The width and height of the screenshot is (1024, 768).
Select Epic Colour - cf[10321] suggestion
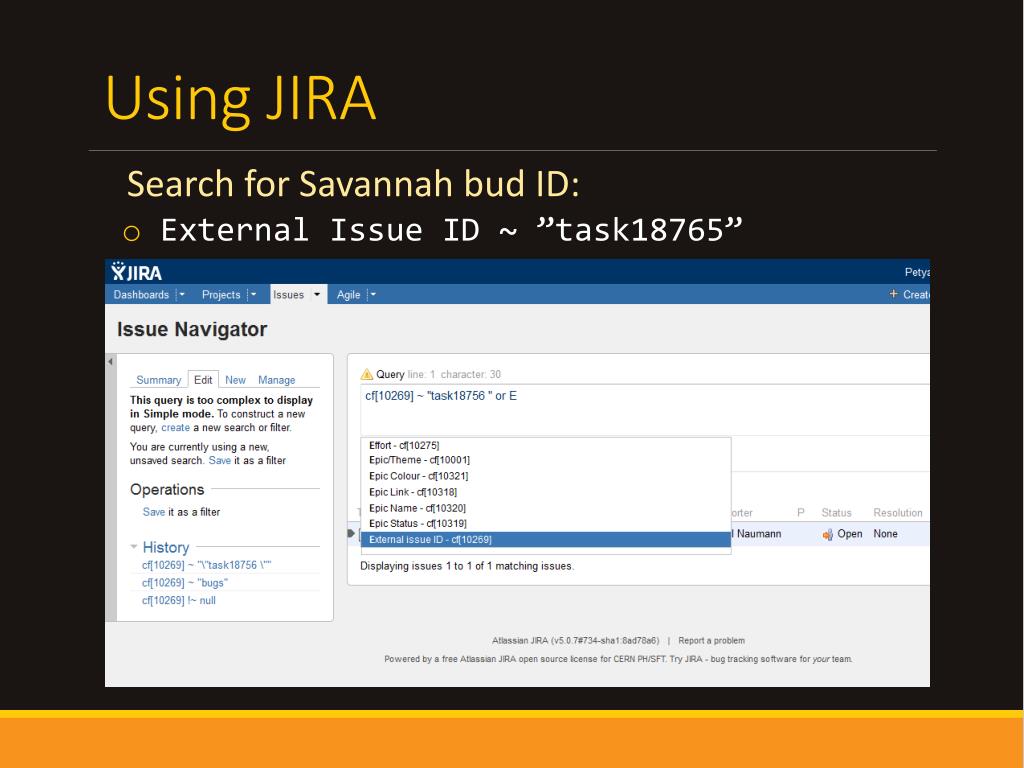pyautogui.click(x=545, y=476)
